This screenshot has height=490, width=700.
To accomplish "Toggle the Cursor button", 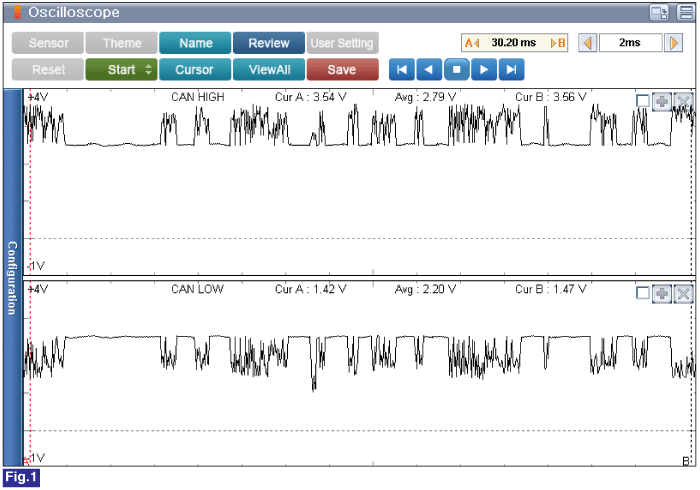I will 195,70.
